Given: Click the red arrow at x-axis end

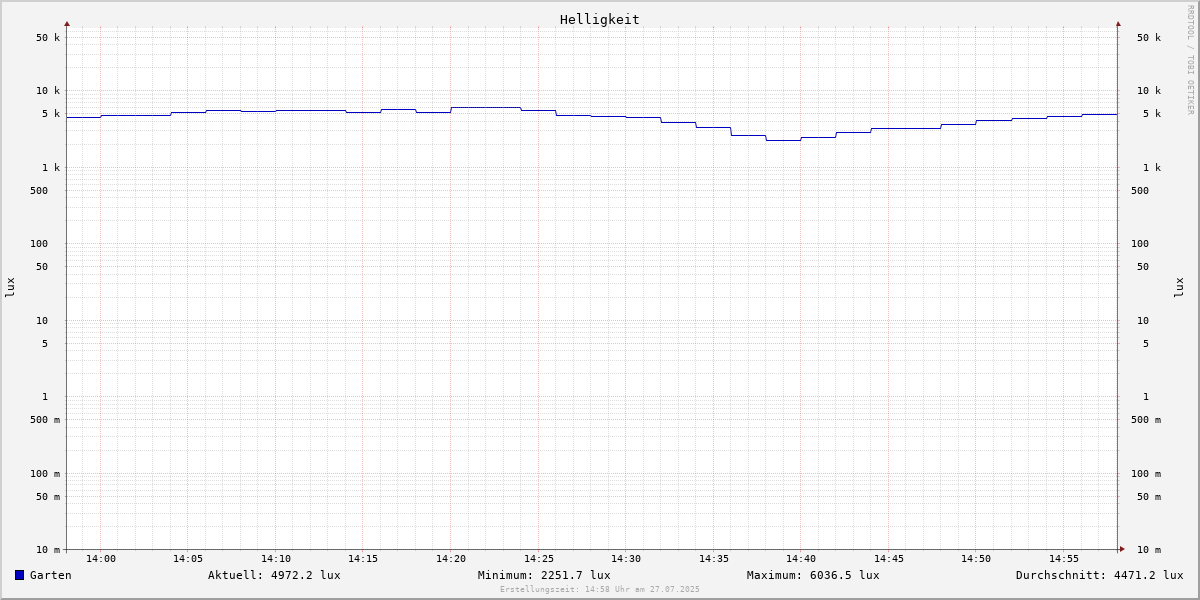Looking at the screenshot, I should [1122, 549].
